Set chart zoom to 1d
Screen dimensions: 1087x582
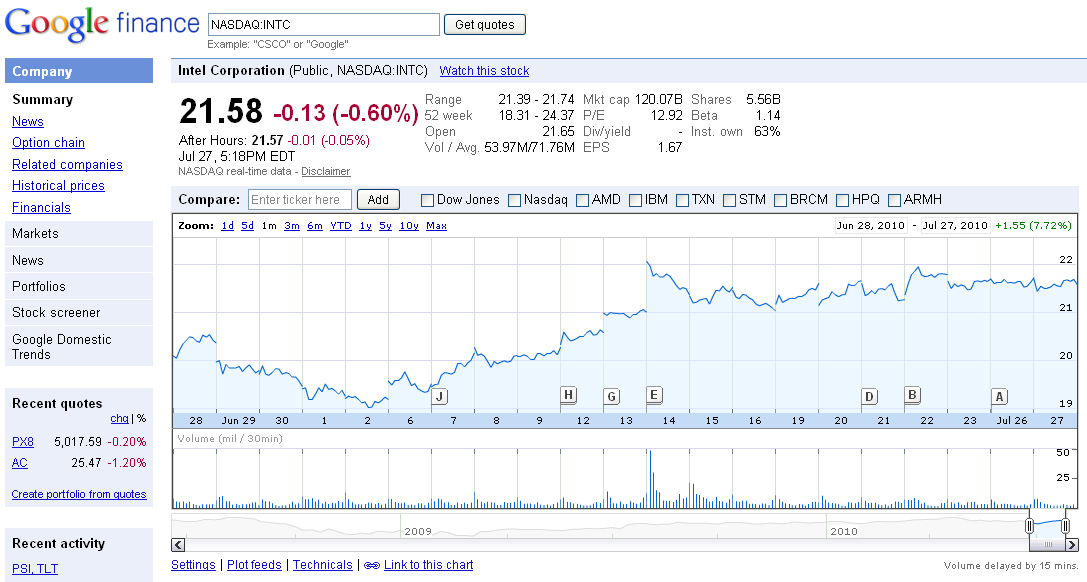(227, 226)
